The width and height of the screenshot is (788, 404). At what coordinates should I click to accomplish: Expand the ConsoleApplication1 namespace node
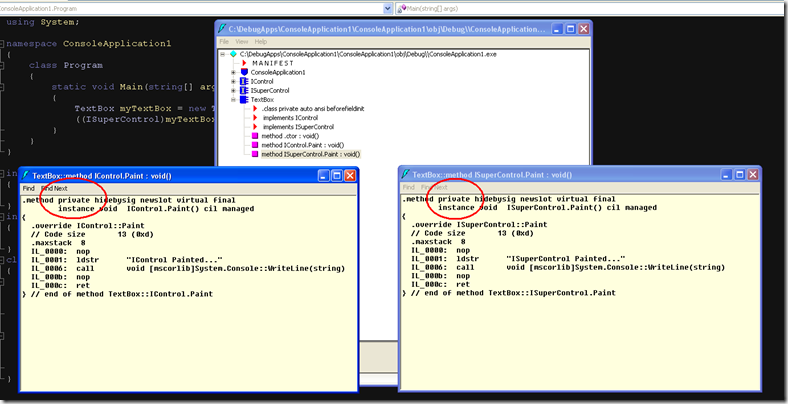tap(233, 72)
